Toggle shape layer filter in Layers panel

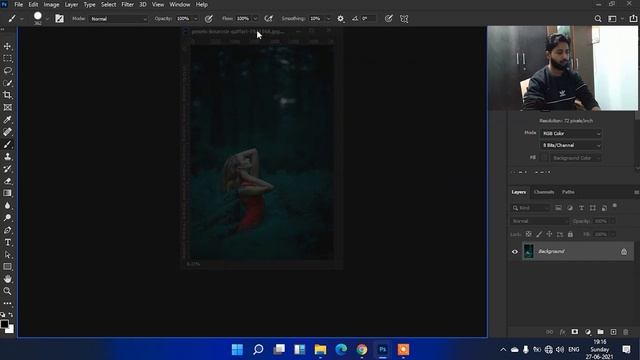(x=593, y=208)
